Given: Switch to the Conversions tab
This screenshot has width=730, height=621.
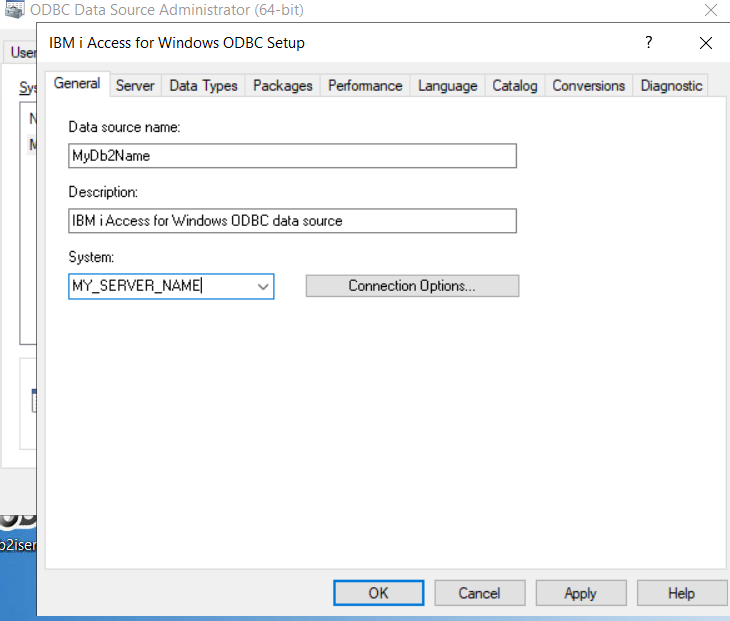Looking at the screenshot, I should pyautogui.click(x=588, y=86).
